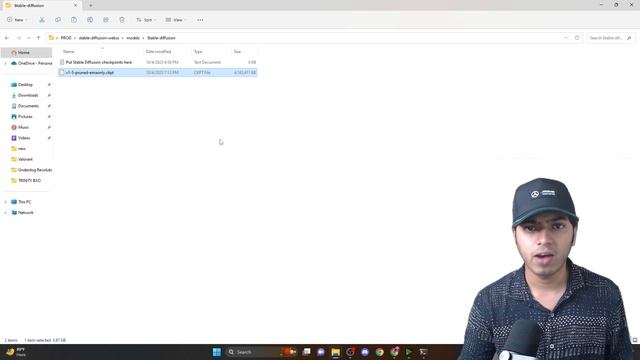The width and height of the screenshot is (640, 360).
Task: Go forward with the right arrow
Action: coord(19,38)
